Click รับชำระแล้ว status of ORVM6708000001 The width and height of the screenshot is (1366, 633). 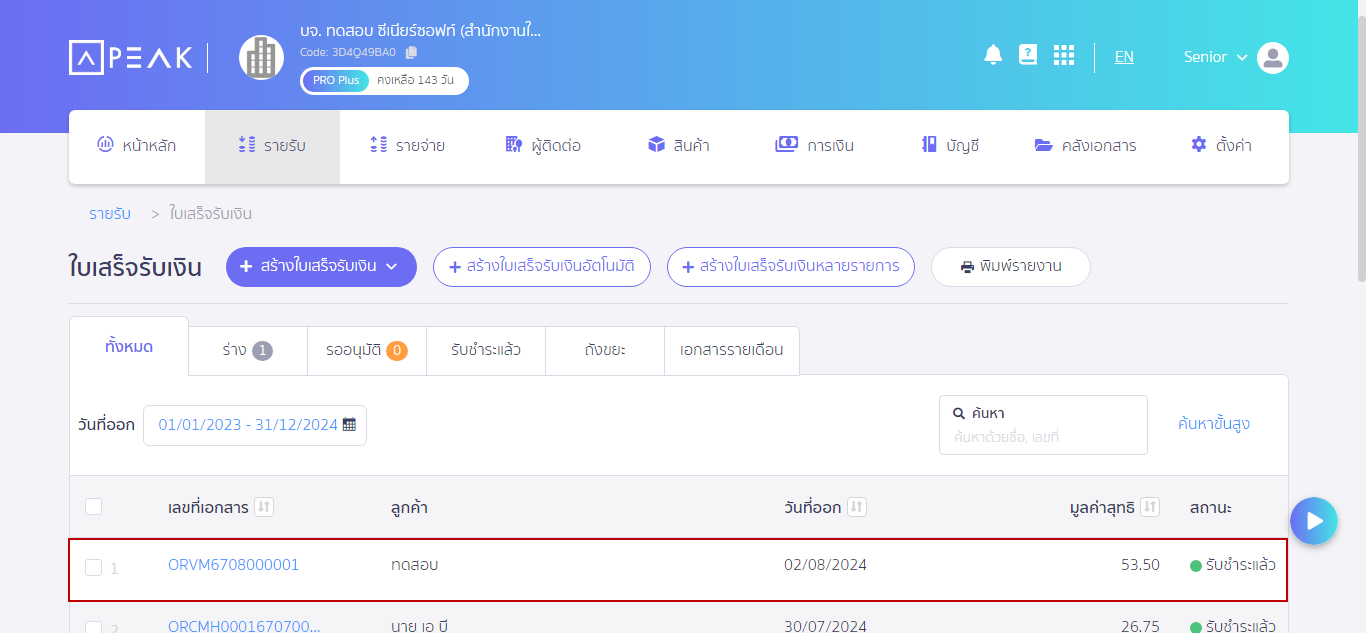(x=1232, y=565)
